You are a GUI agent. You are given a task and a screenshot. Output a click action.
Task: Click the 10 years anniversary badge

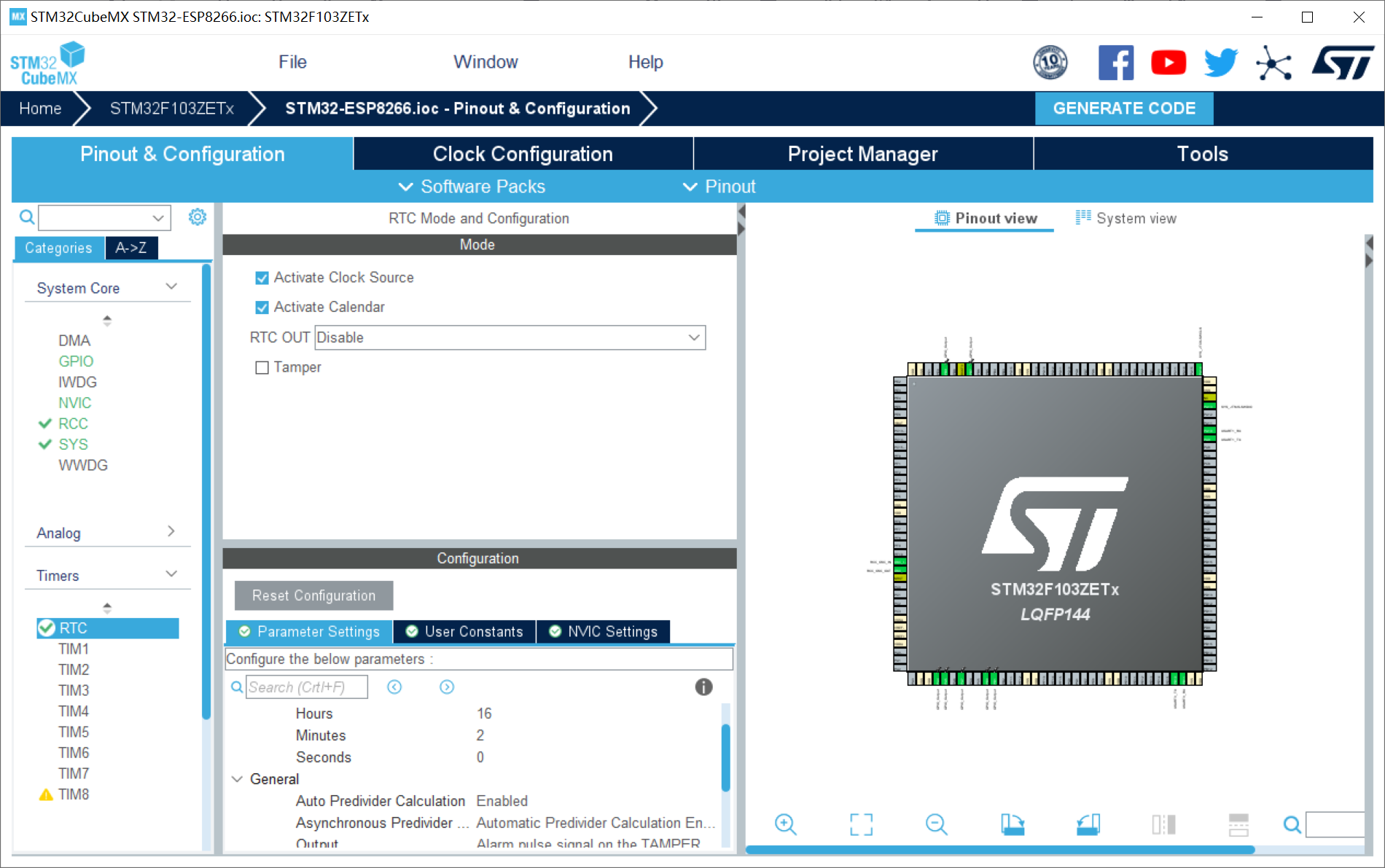point(1050,63)
